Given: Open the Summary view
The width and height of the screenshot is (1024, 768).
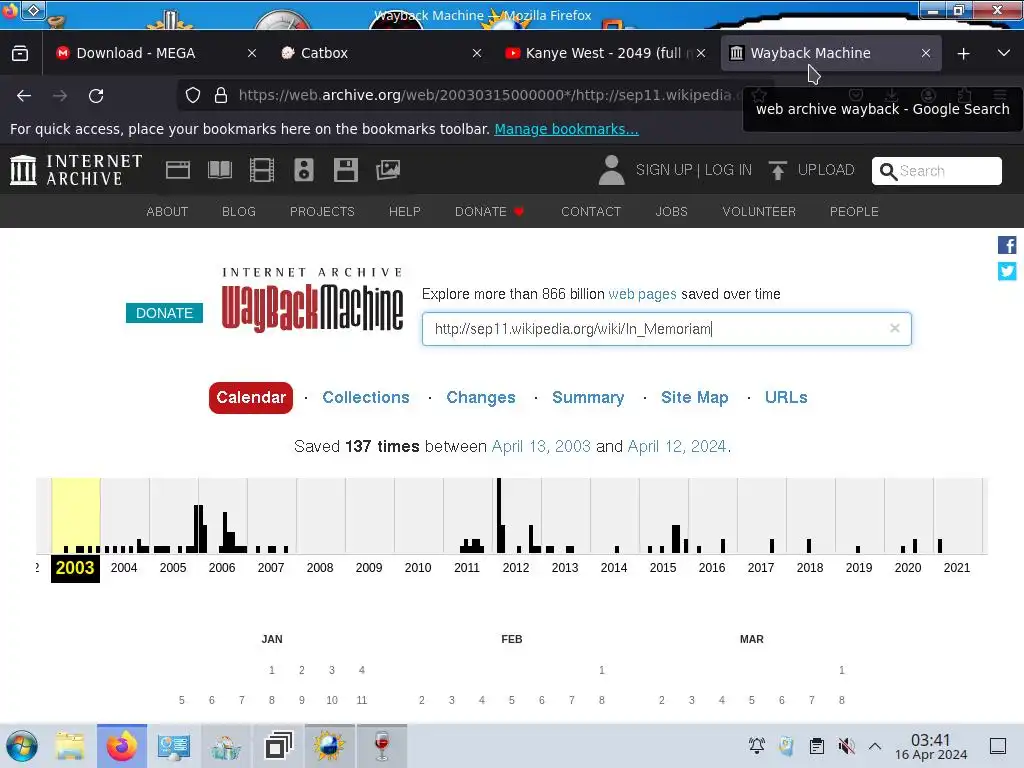Looking at the screenshot, I should pos(588,397).
